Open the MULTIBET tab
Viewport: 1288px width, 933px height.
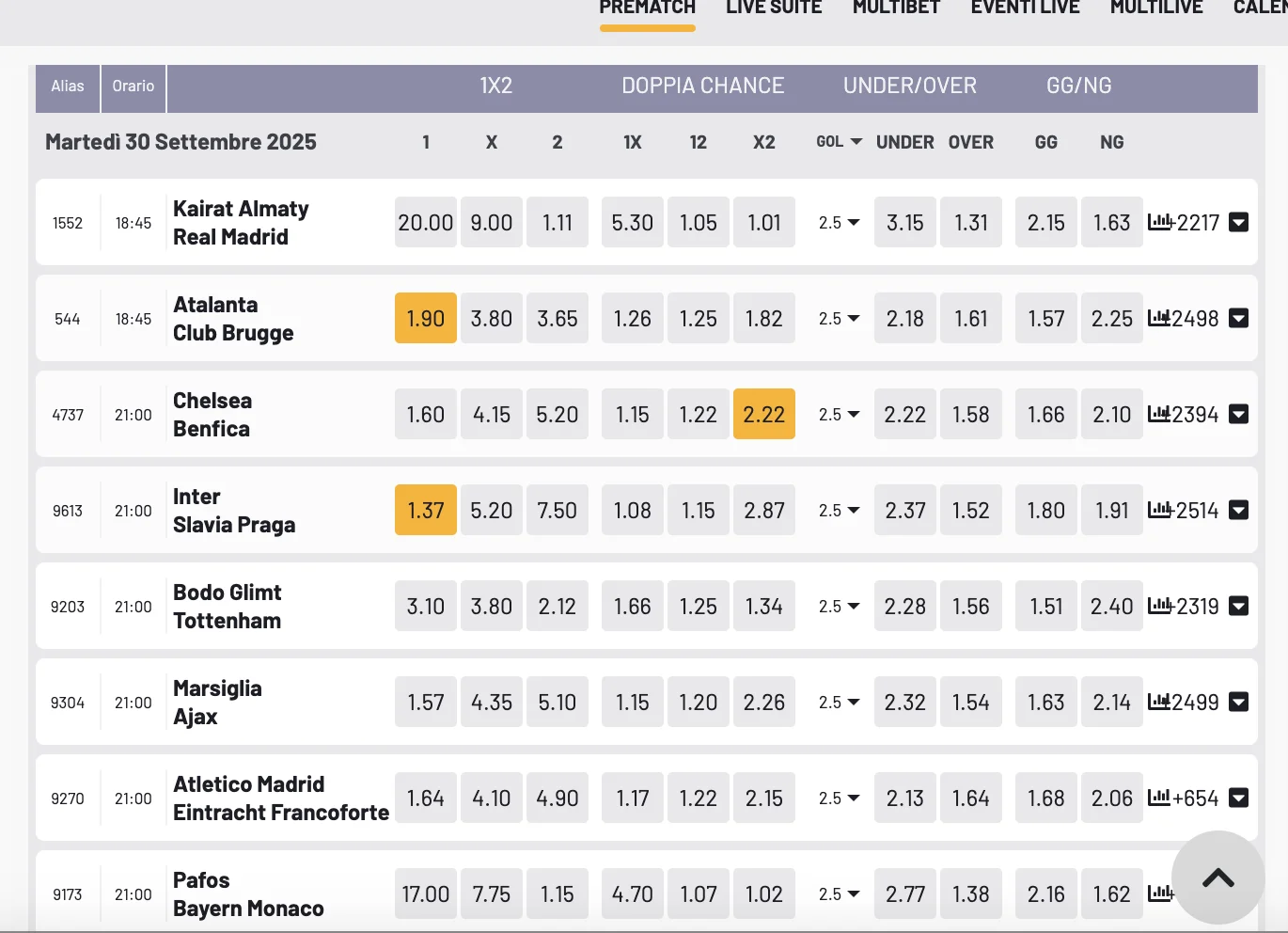pos(896,8)
